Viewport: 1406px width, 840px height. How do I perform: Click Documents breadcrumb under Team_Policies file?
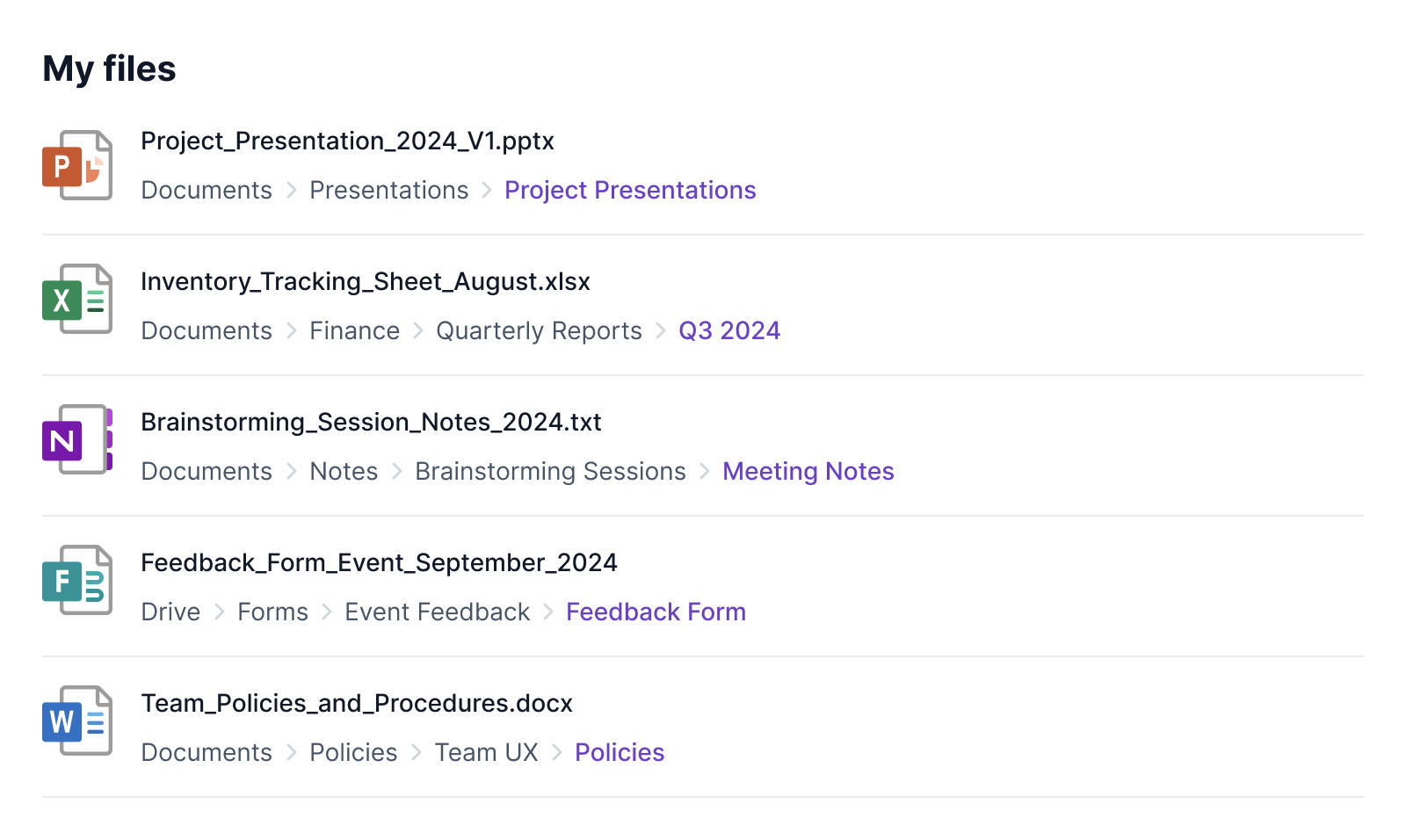click(x=207, y=753)
